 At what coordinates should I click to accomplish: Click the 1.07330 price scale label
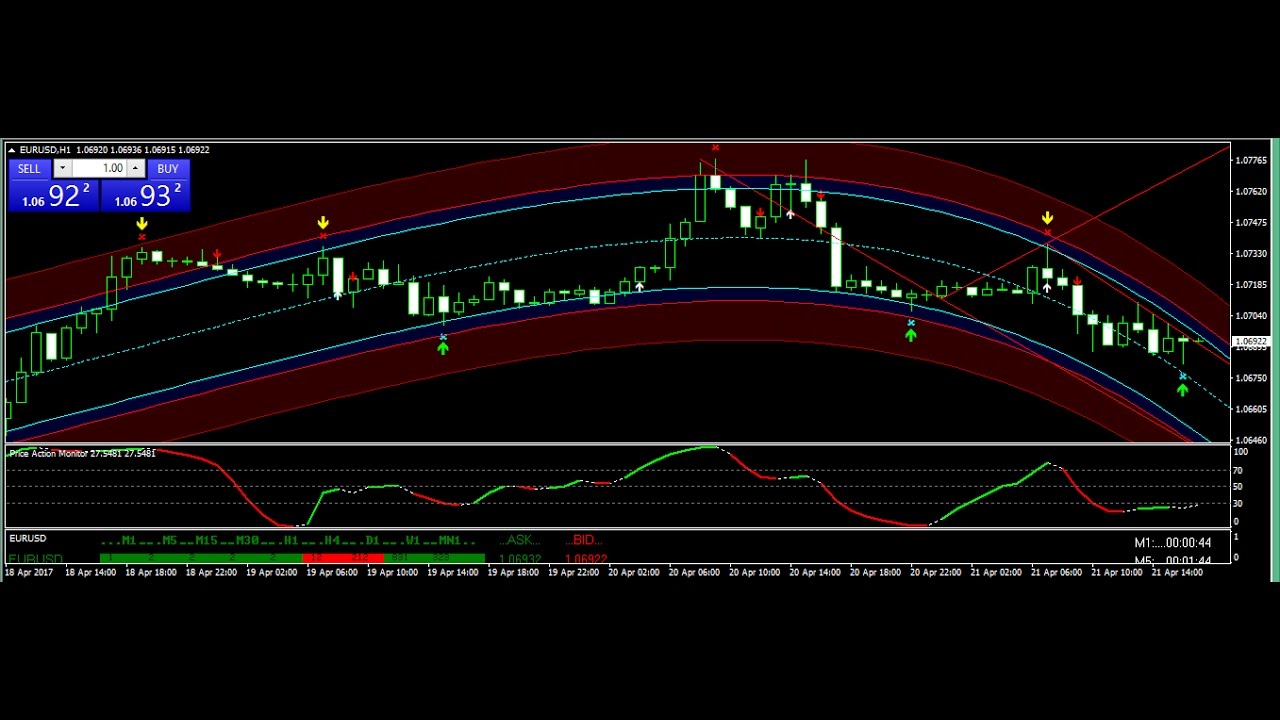point(1251,253)
